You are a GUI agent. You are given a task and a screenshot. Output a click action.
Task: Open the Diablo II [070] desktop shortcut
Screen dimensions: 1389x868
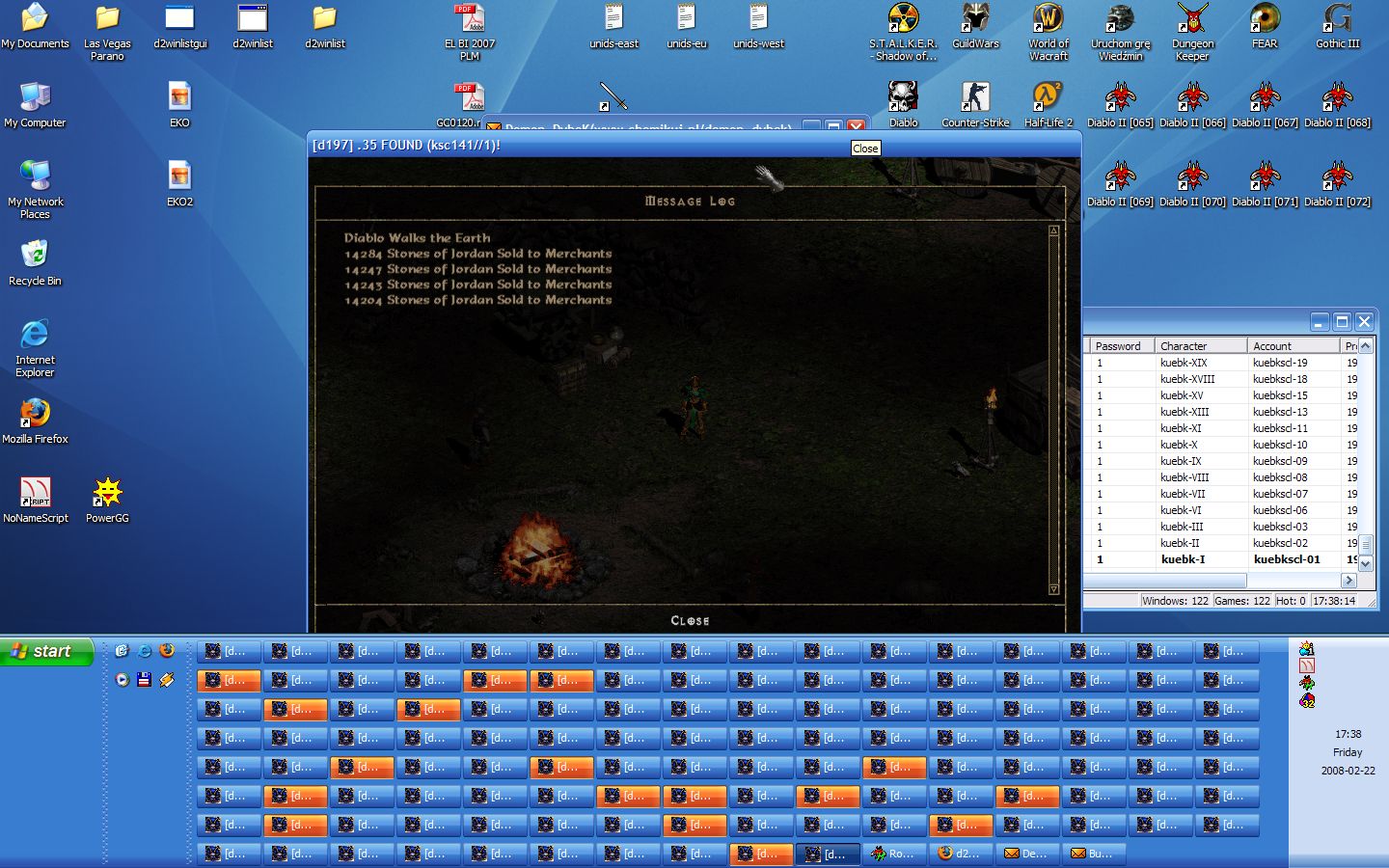click(x=1192, y=183)
